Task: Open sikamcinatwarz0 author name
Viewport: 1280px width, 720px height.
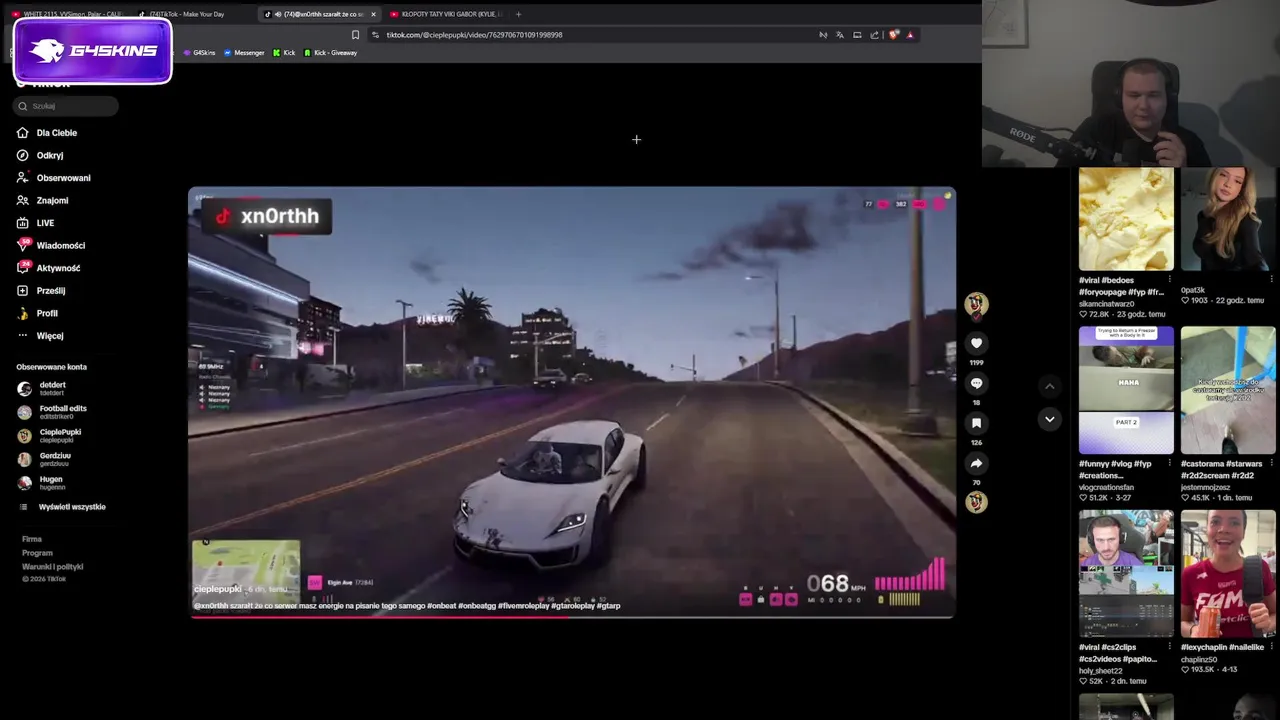Action: (1107, 304)
